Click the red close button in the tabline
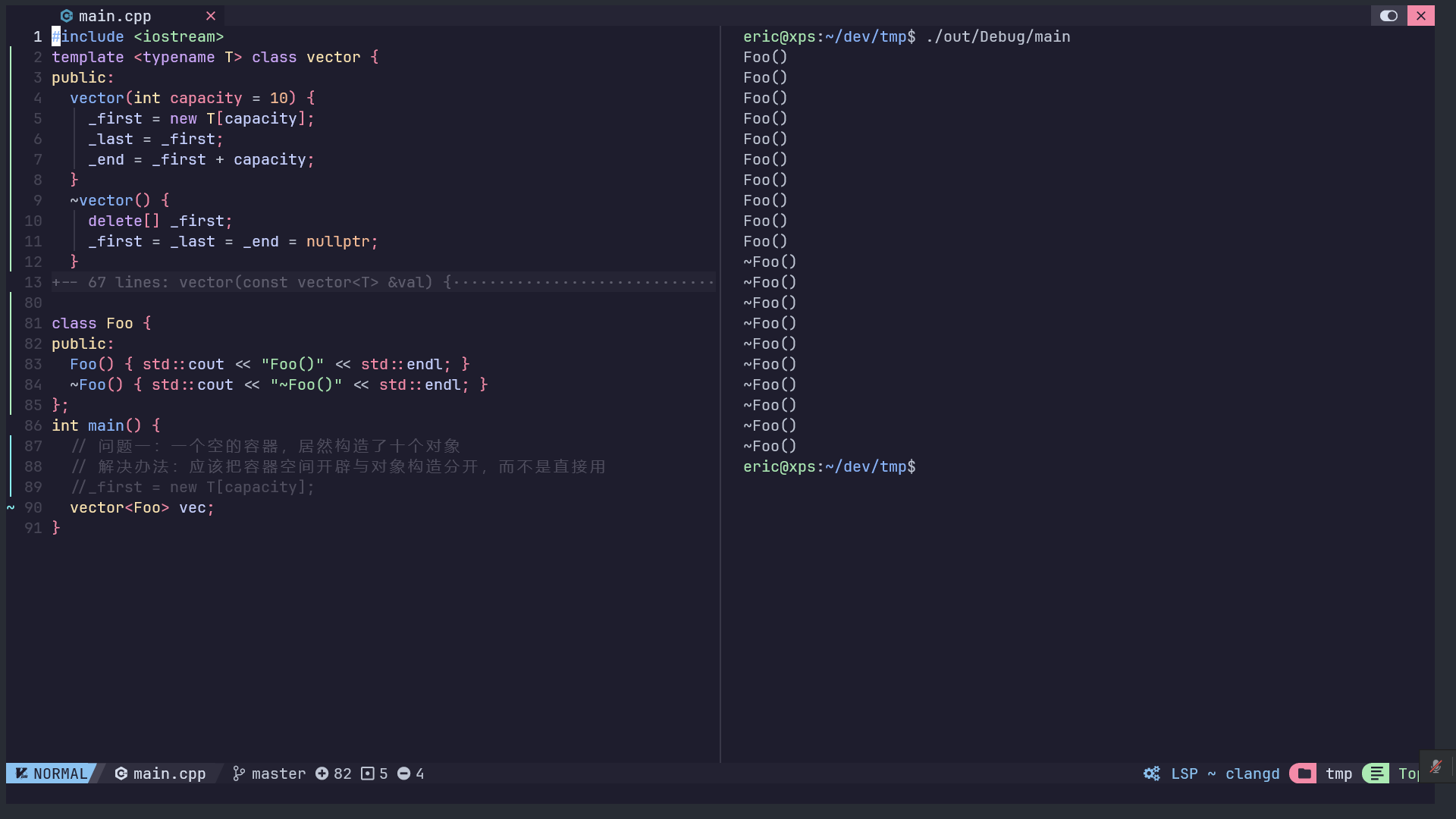This screenshot has height=819, width=1456. pos(1421,16)
